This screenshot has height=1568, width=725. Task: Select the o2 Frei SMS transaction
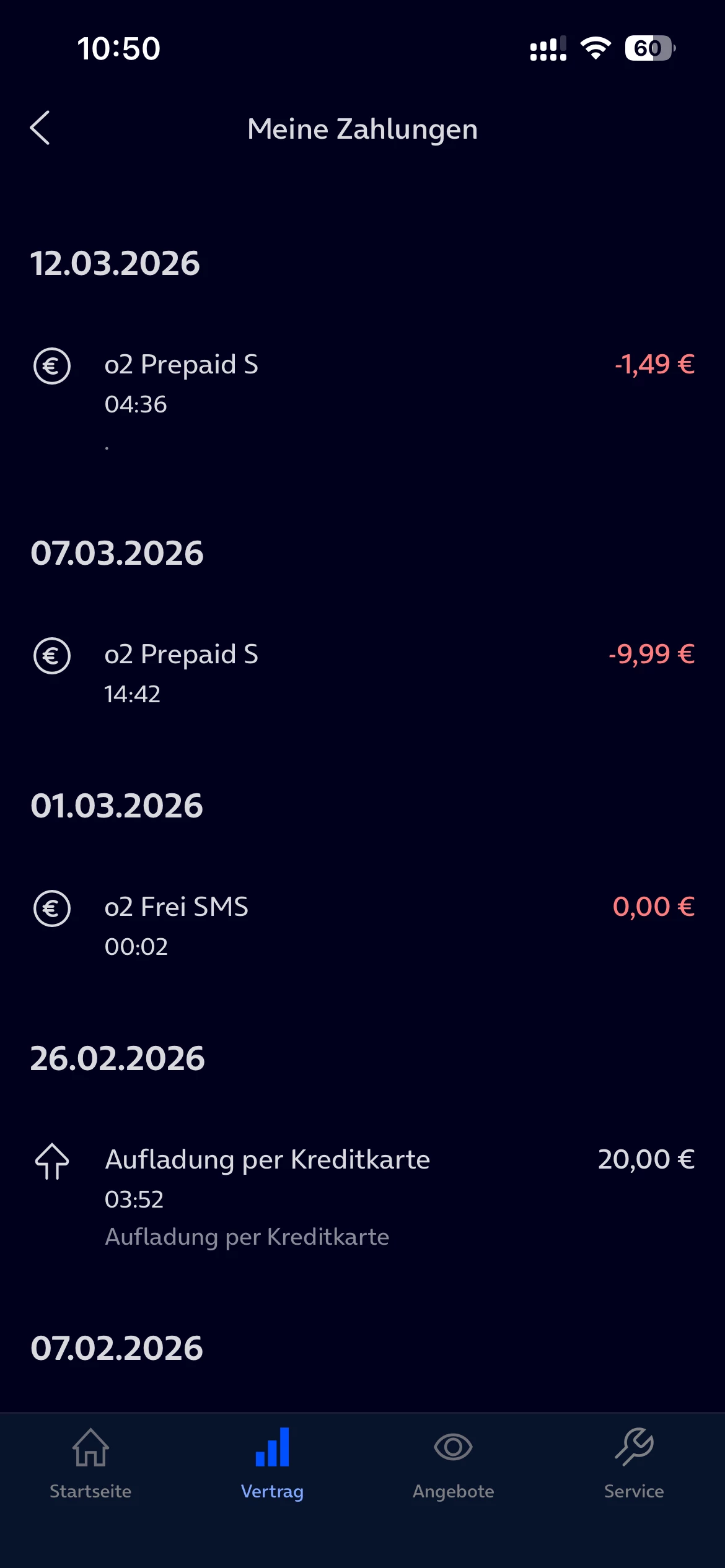(x=177, y=907)
